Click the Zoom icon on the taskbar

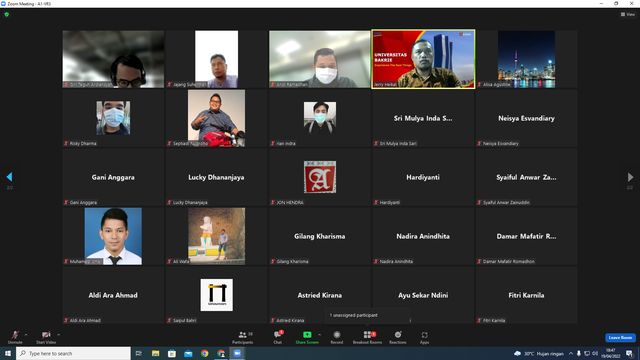(x=237, y=353)
